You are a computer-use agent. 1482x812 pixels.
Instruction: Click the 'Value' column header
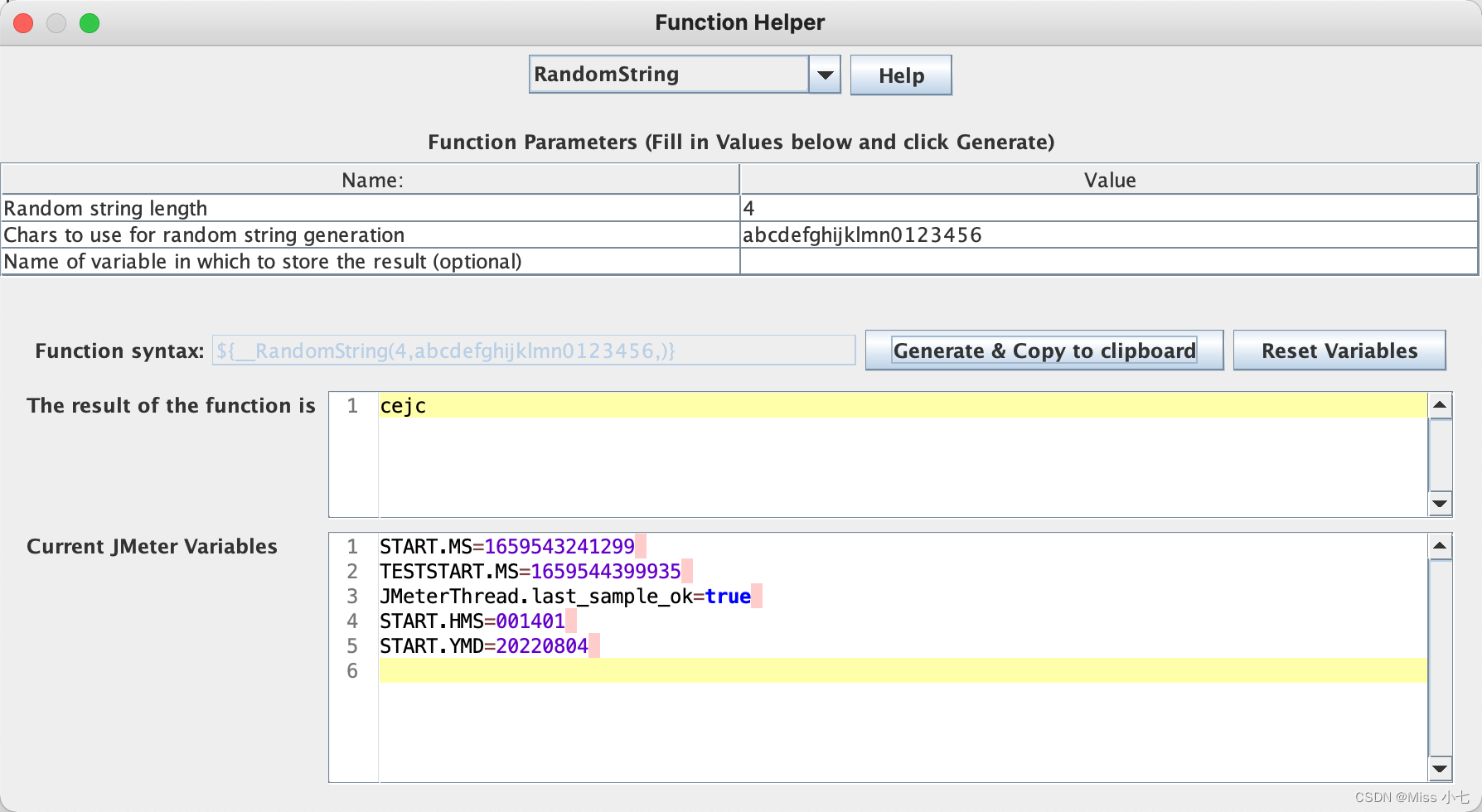point(1109,180)
